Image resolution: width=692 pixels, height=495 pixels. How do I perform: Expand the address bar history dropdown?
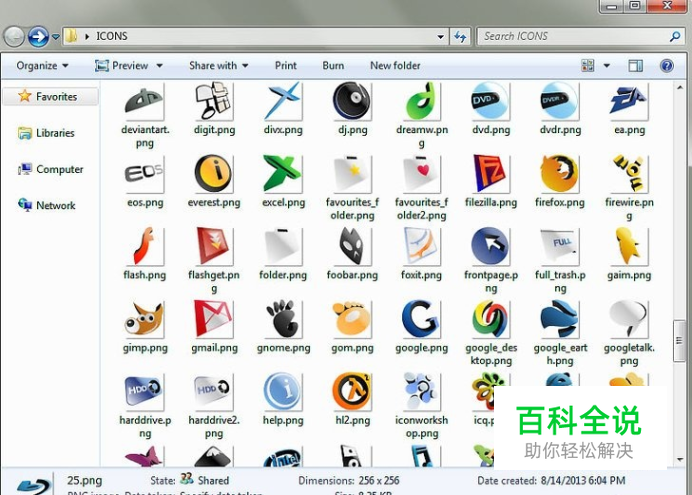(x=440, y=37)
